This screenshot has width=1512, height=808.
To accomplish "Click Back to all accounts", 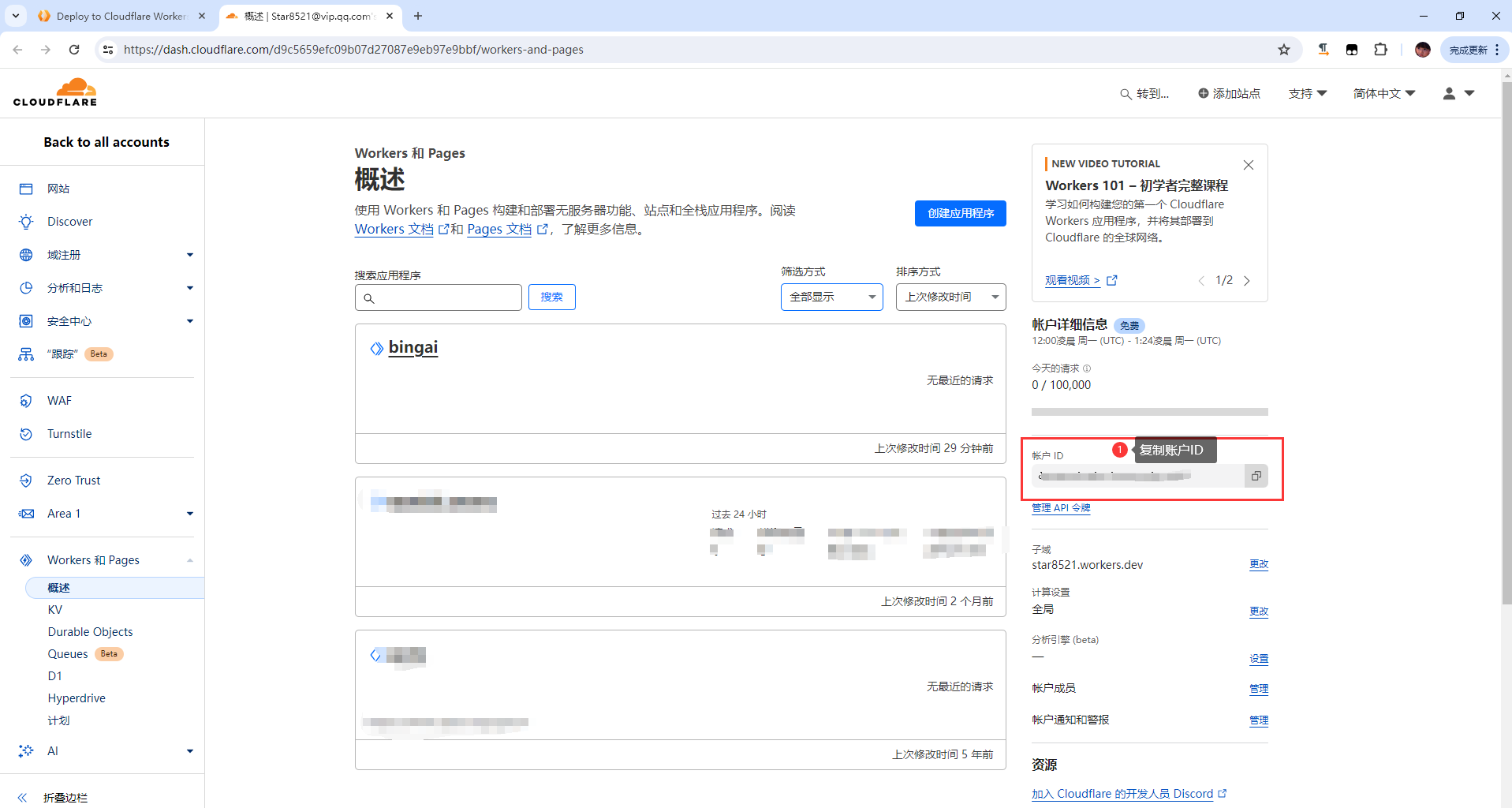I will tap(106, 142).
